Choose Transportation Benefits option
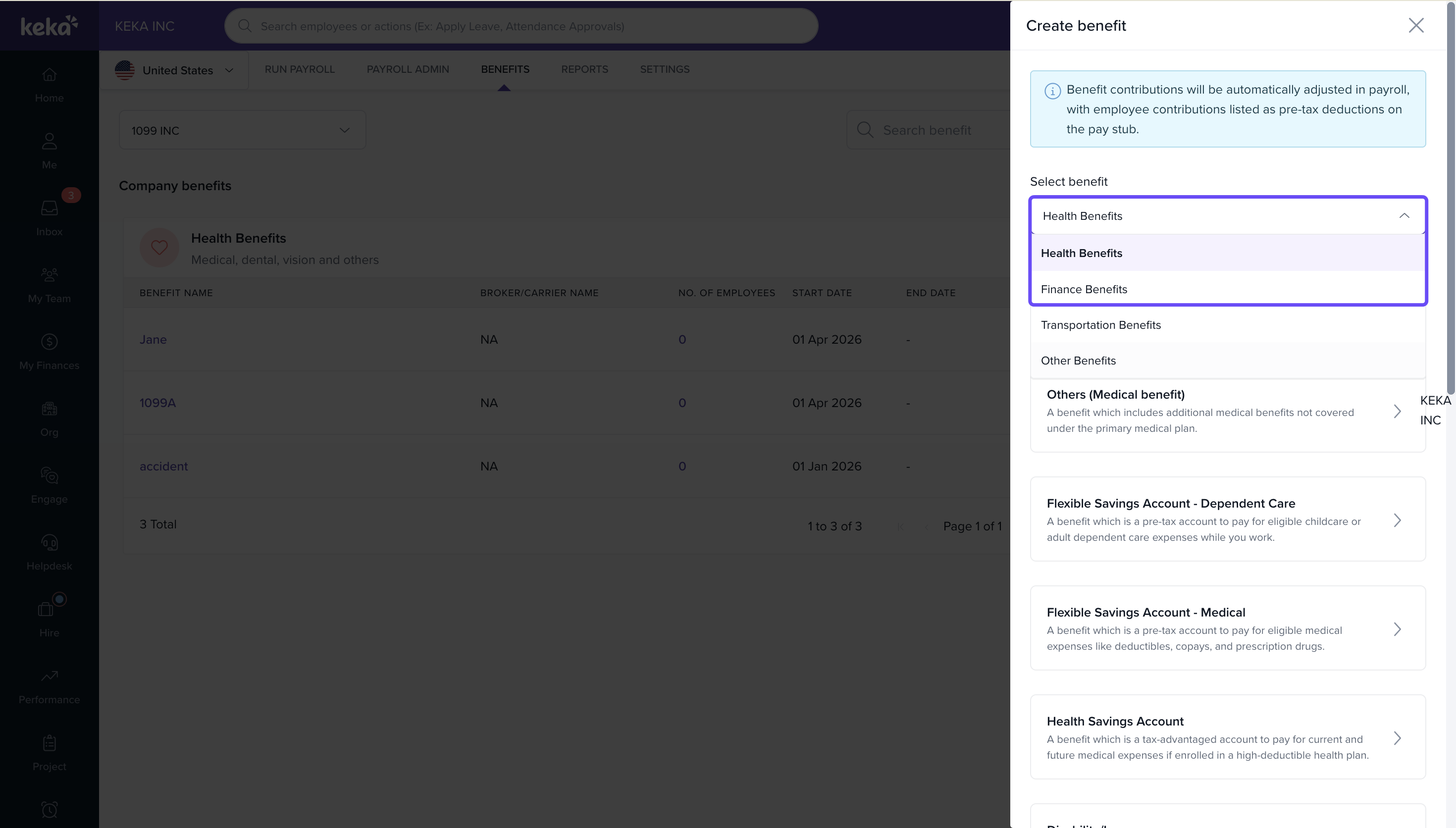Viewport: 1456px width, 828px height. (x=1101, y=325)
